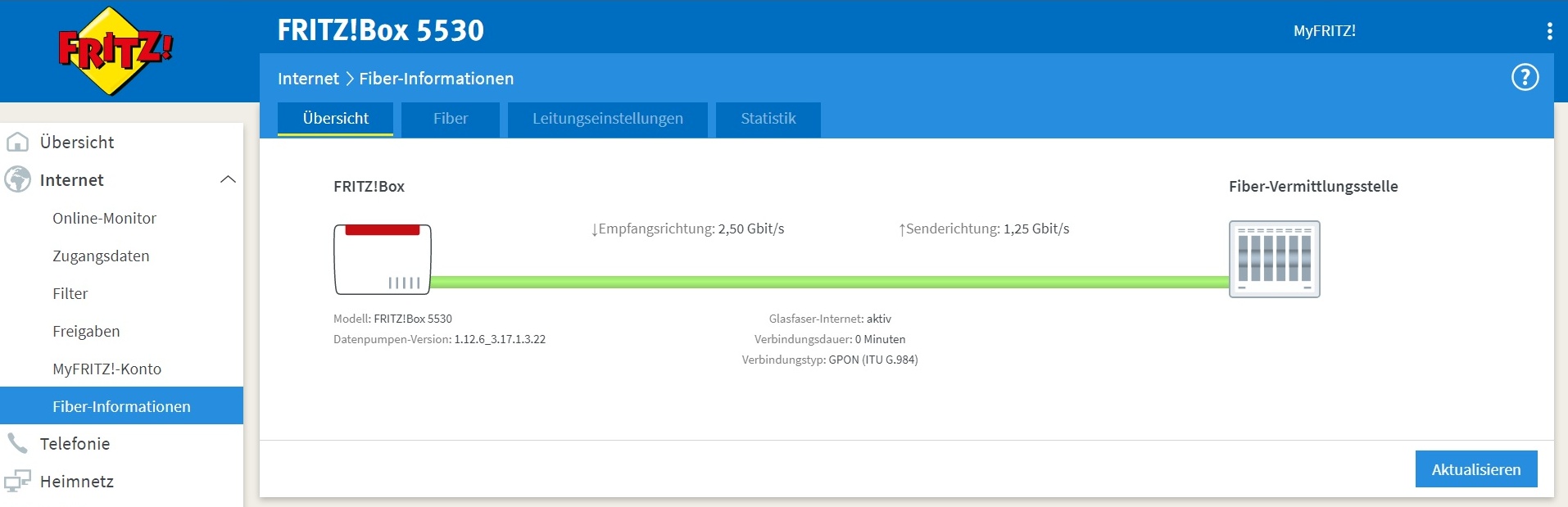Collapse the Internet menu chevron
The height and width of the screenshot is (507, 1568).
[x=228, y=179]
